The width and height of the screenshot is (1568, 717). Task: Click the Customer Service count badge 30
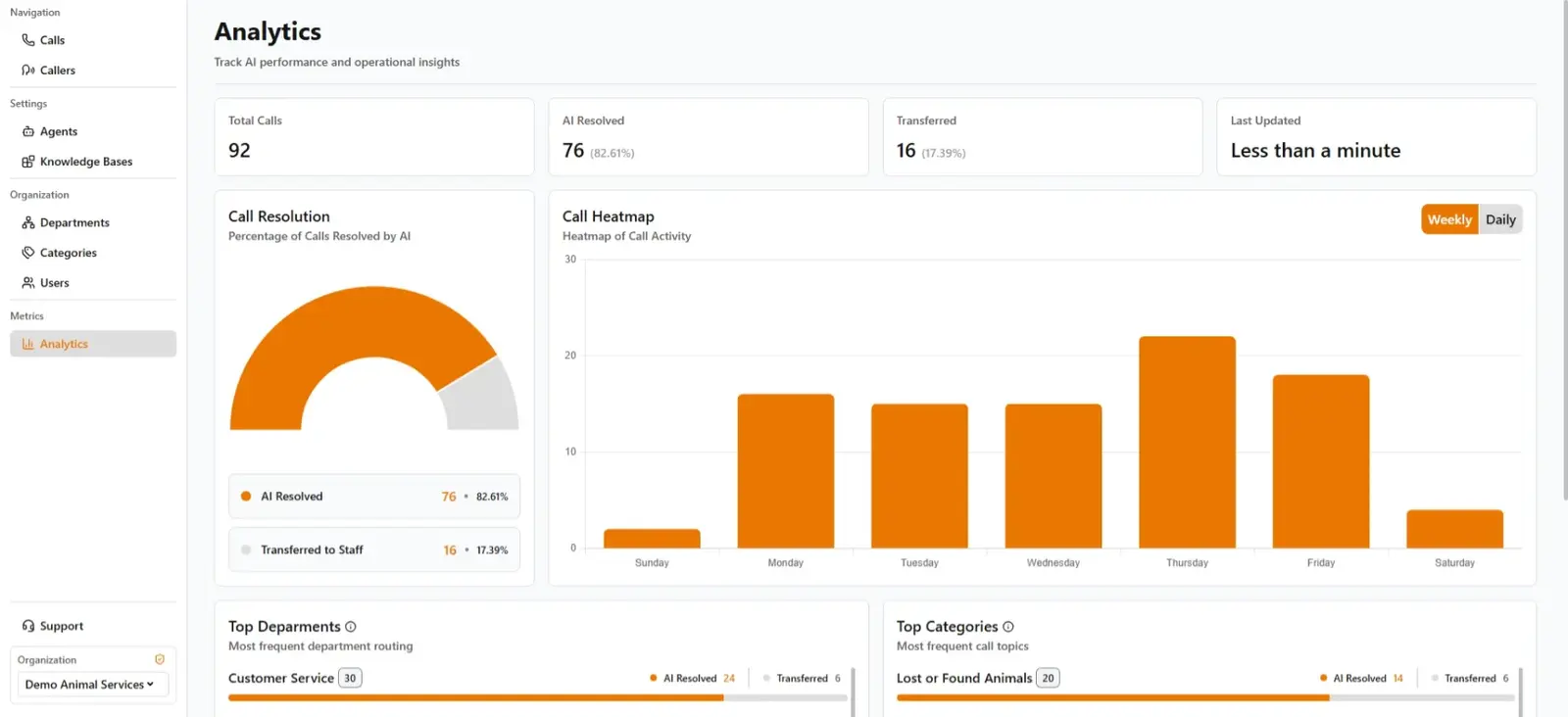click(x=350, y=678)
